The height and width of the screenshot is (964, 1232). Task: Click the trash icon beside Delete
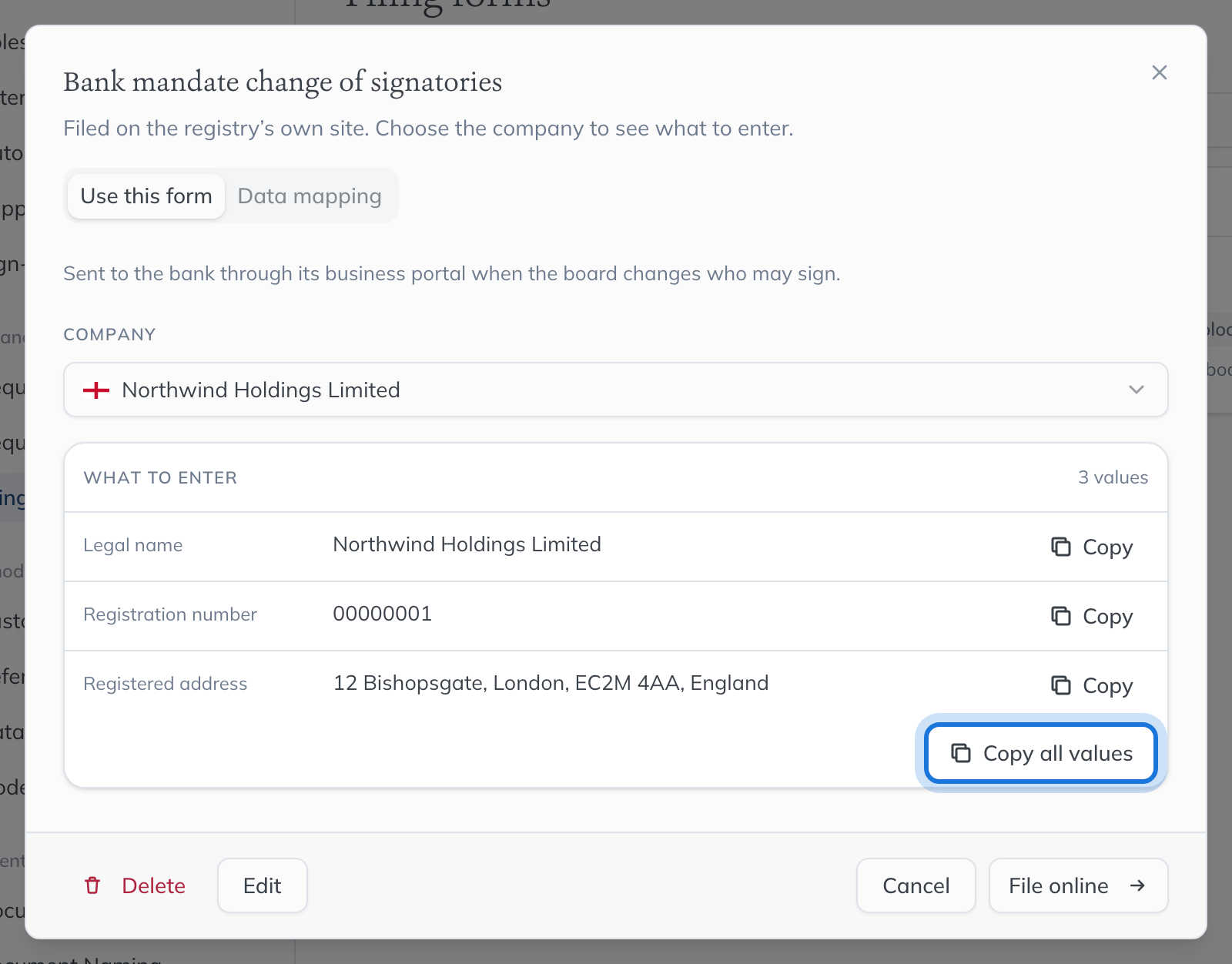pos(92,885)
